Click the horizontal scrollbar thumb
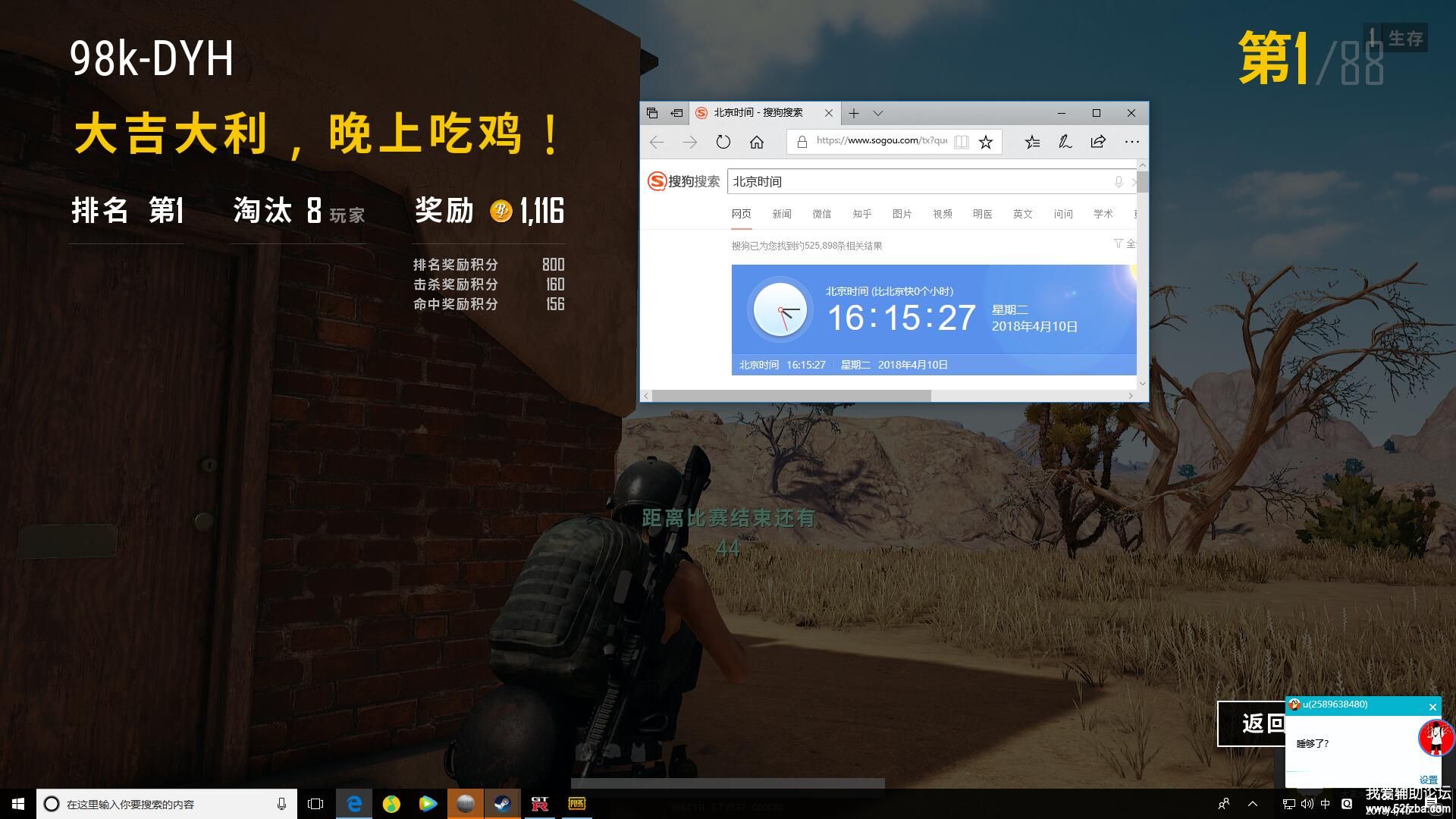 (791, 396)
